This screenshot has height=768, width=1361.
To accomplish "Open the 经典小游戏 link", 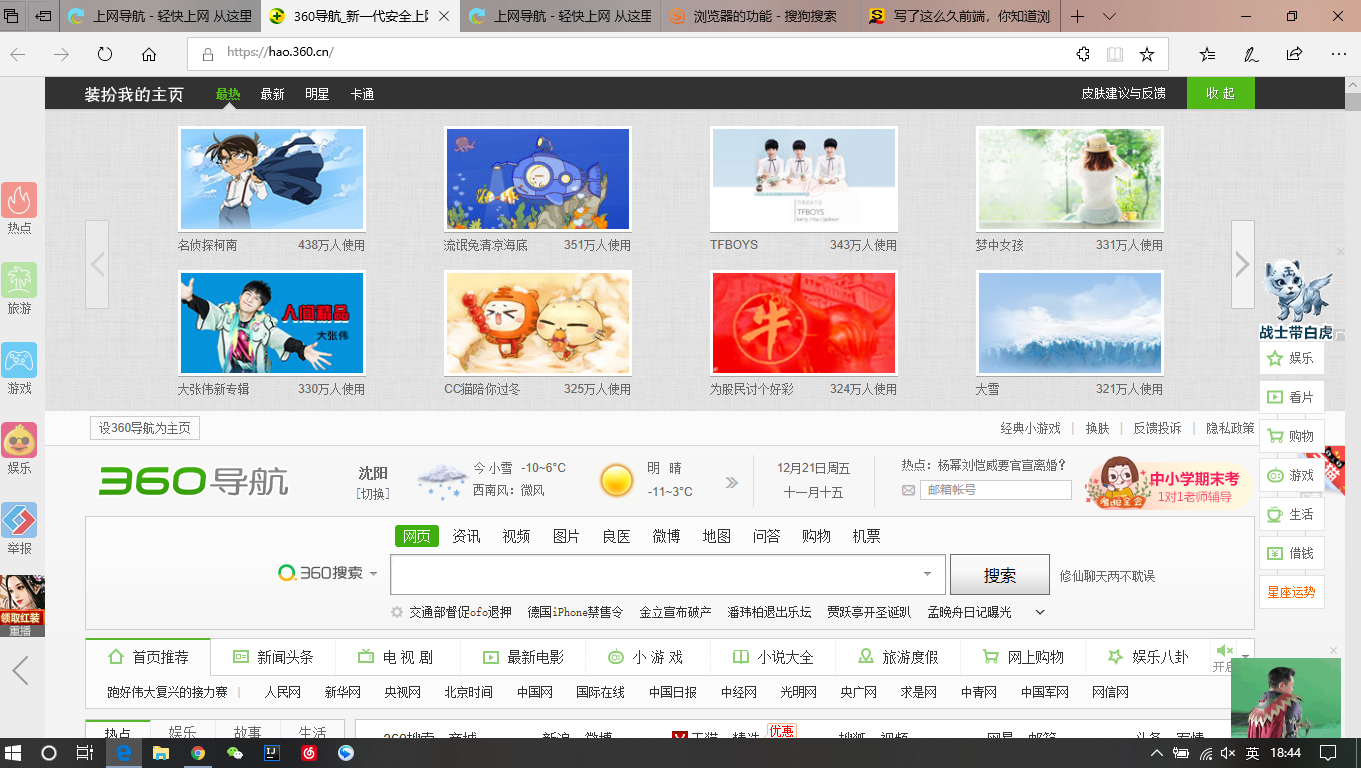I will coord(1030,428).
